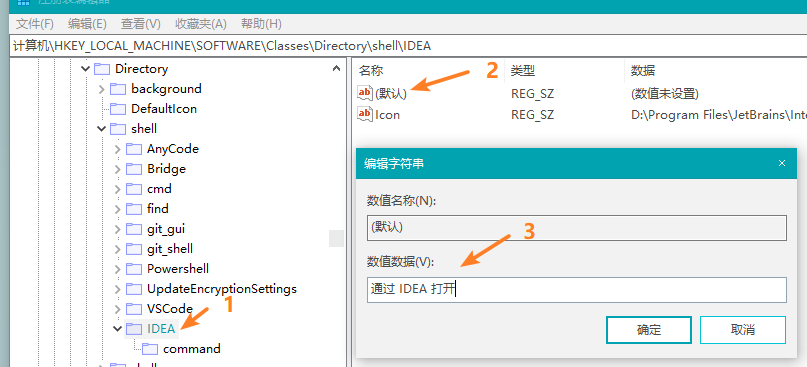Screen dimensions: 807x367
Task: Select the git_gui folder icon
Action: (x=134, y=229)
